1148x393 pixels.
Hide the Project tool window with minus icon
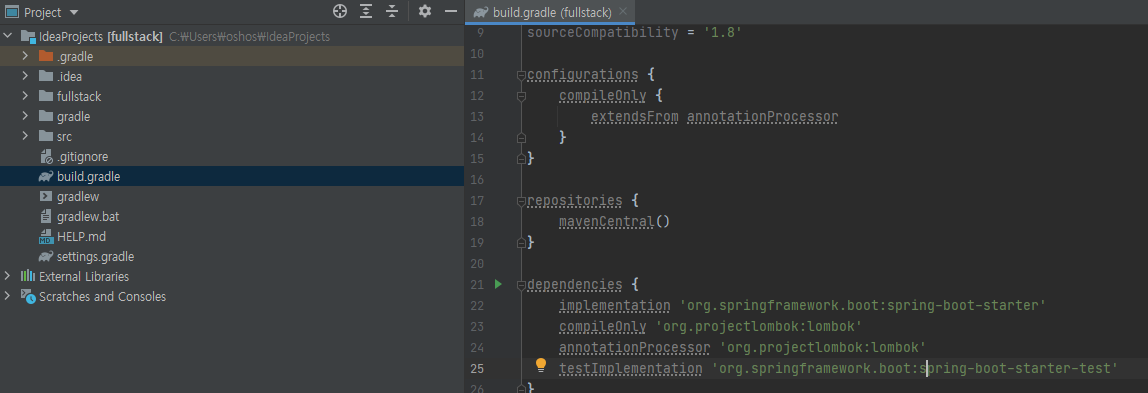(x=451, y=11)
